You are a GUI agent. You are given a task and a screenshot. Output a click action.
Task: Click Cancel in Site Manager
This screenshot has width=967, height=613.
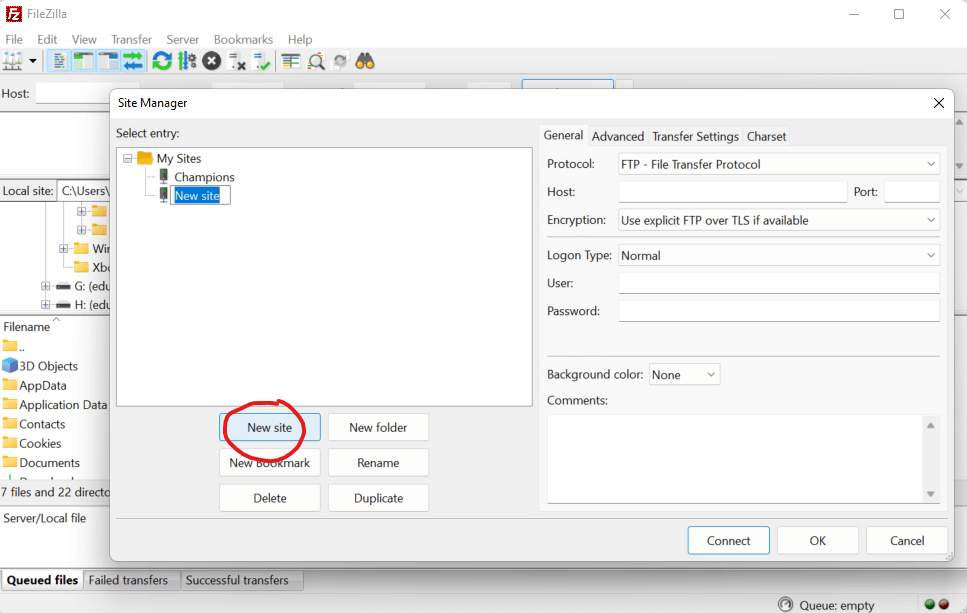[x=907, y=541]
